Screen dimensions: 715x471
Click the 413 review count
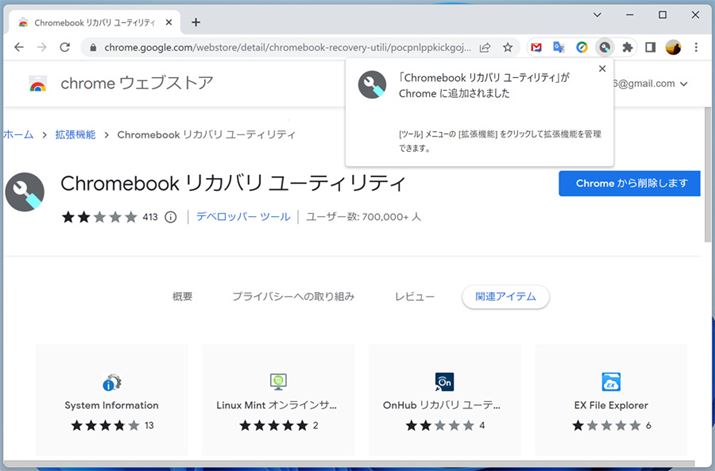point(150,217)
